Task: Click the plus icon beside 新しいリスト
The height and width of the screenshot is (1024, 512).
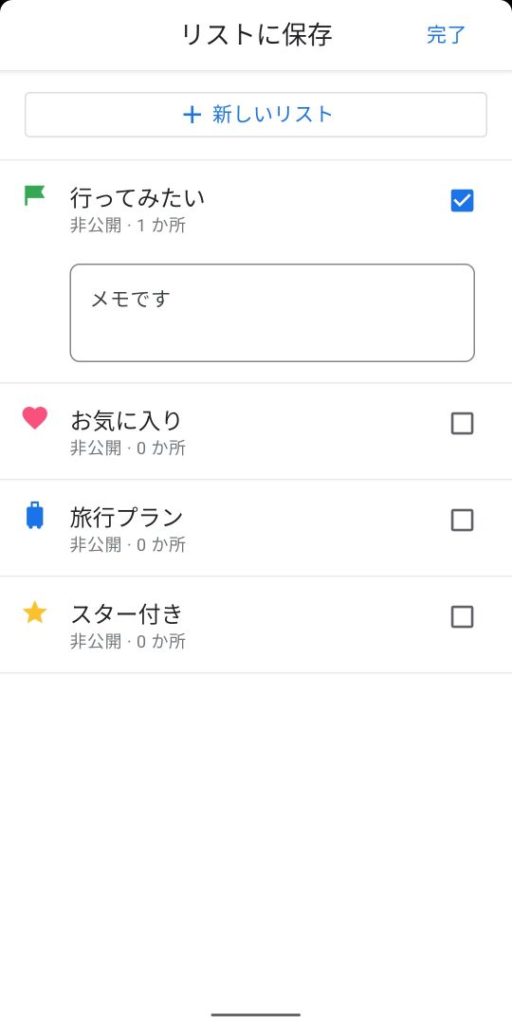Action: [x=191, y=116]
